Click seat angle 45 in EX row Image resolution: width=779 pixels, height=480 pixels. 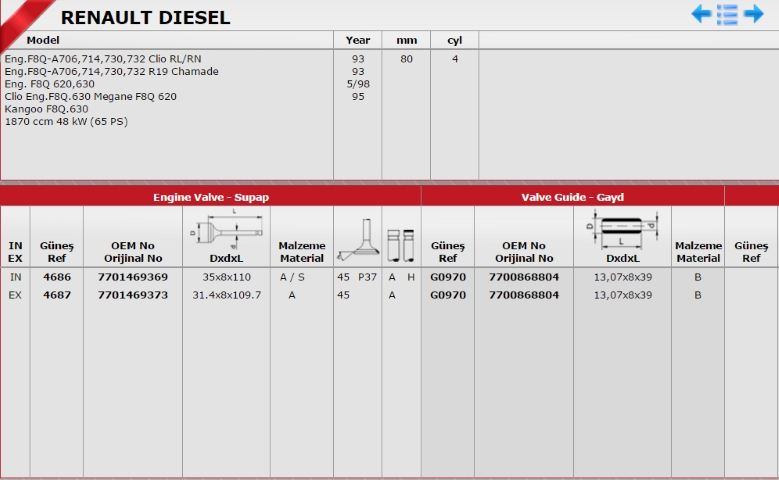point(343,295)
